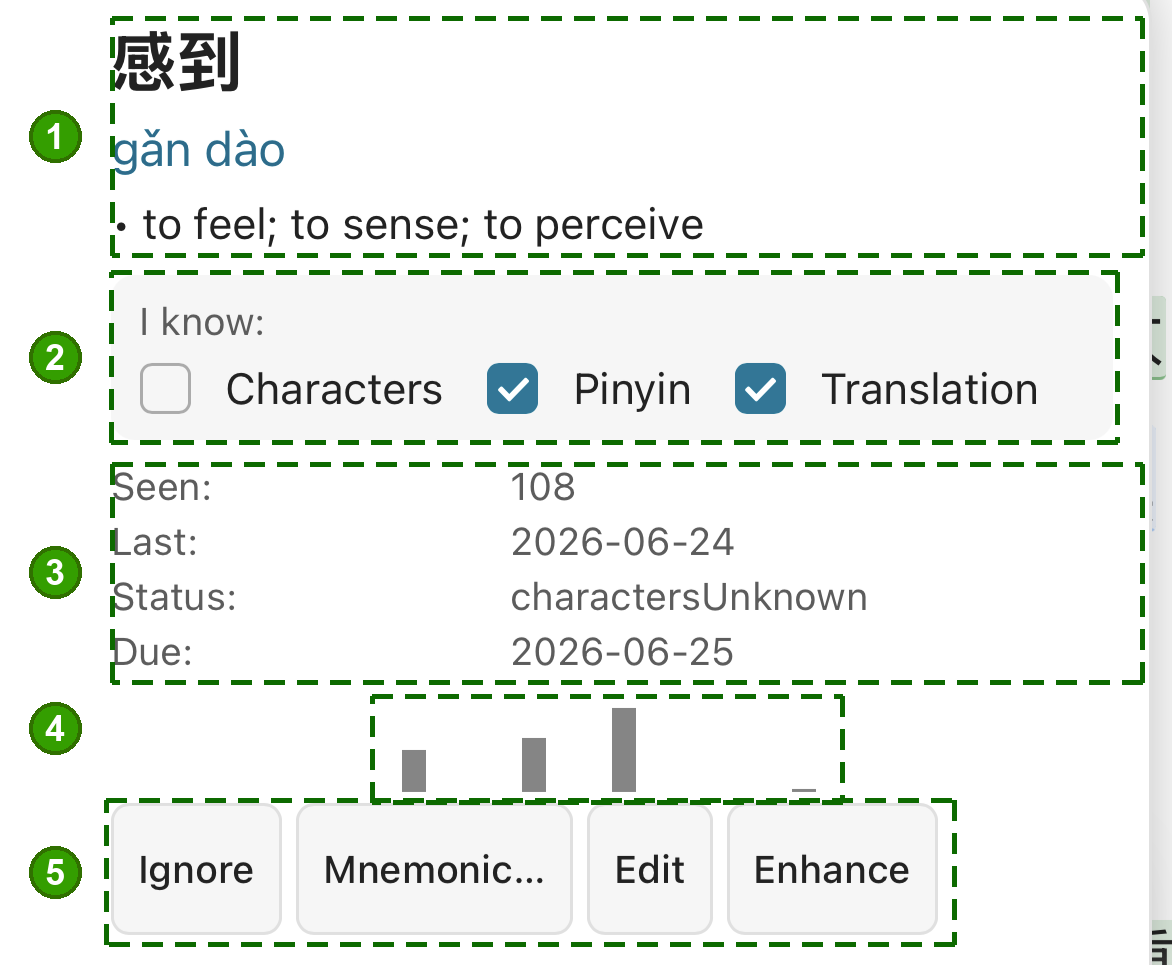Click the Enhance button
The width and height of the screenshot is (1172, 965).
[832, 869]
